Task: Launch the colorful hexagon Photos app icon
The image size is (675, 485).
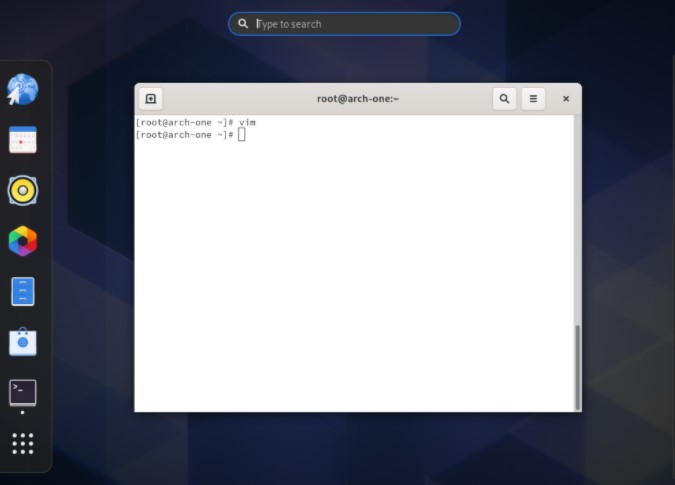Action: tap(23, 241)
